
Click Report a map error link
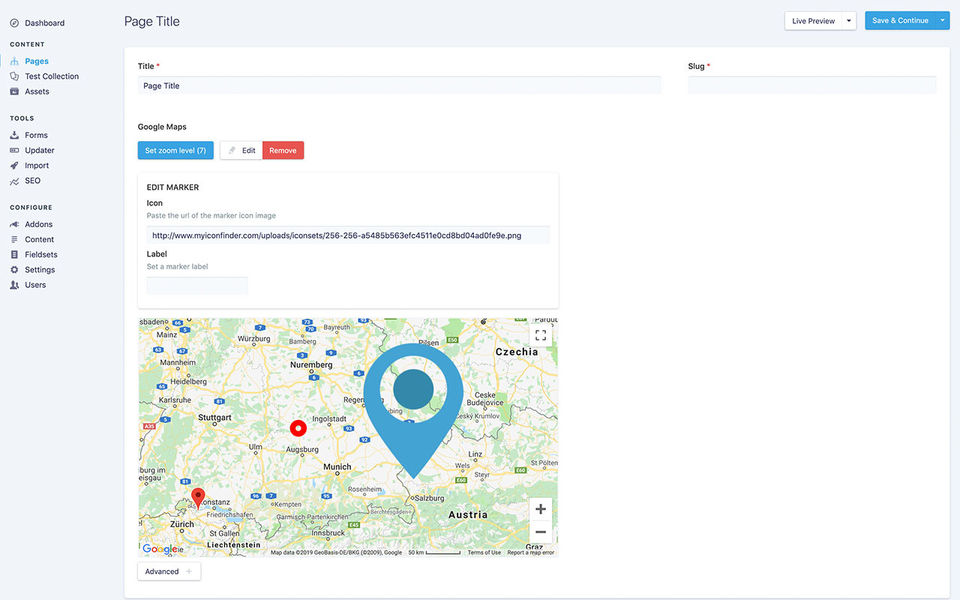531,553
